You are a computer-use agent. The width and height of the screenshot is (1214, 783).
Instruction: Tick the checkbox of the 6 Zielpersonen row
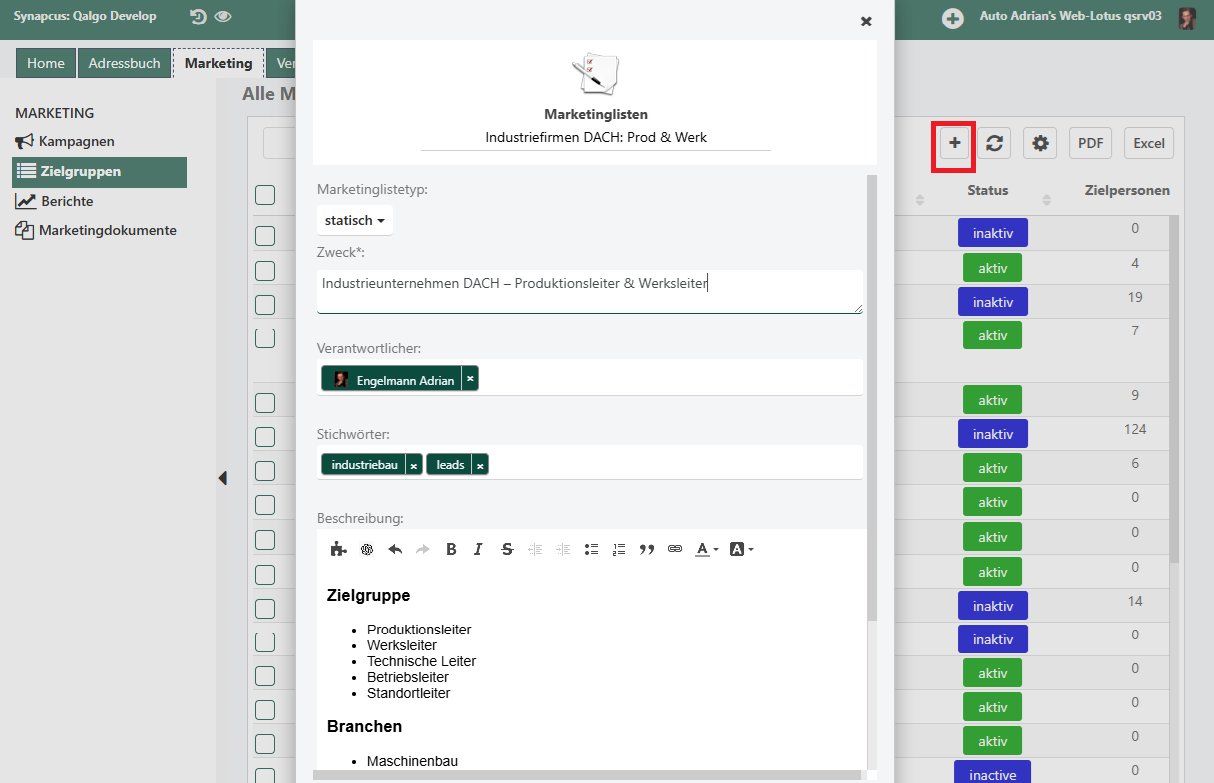click(x=265, y=471)
